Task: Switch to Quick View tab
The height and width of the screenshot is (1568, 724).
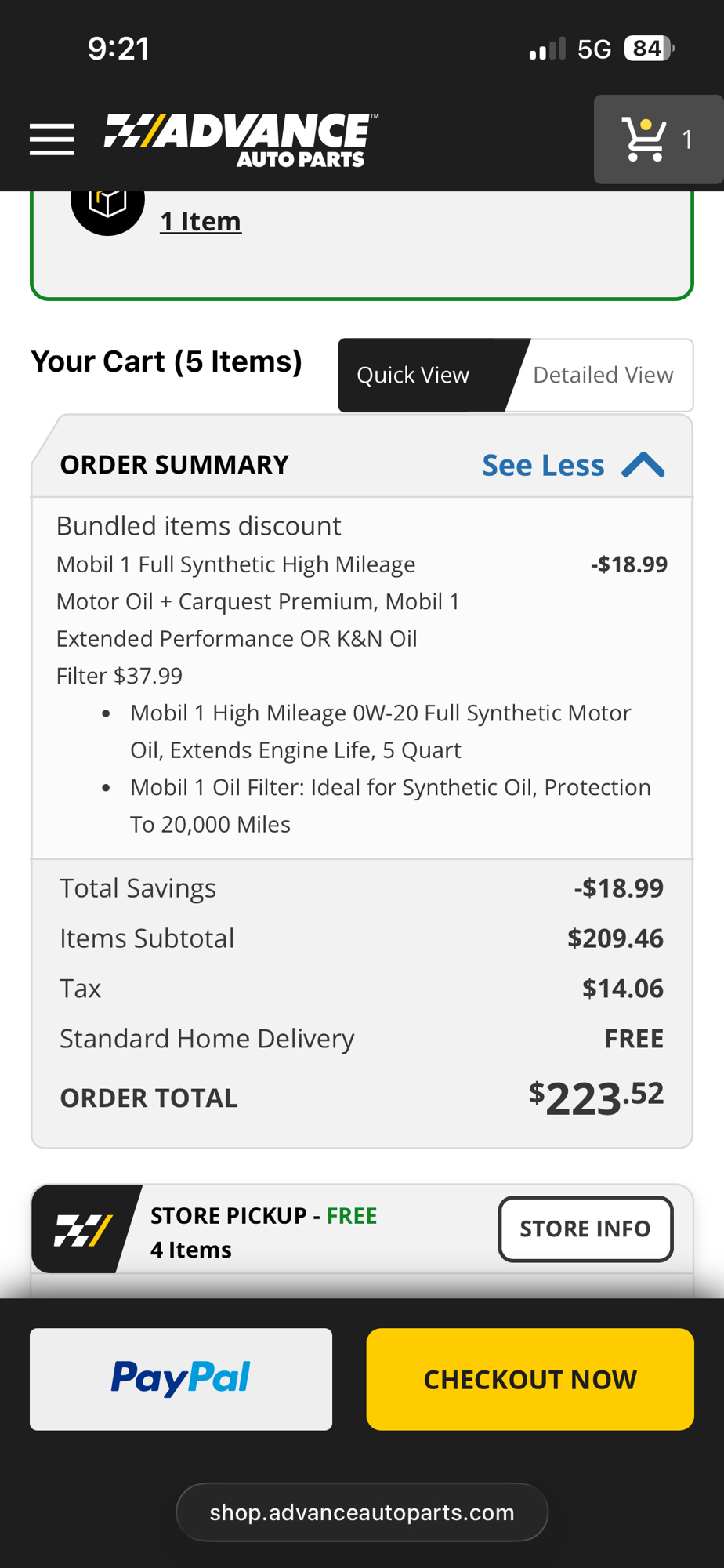Action: coord(414,375)
